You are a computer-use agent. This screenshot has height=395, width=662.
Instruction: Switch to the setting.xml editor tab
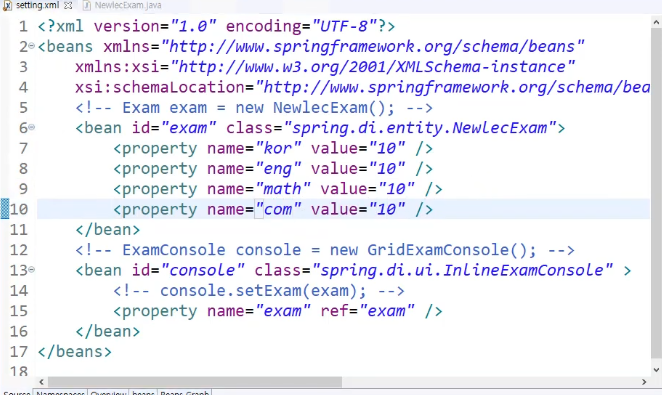(38, 5)
